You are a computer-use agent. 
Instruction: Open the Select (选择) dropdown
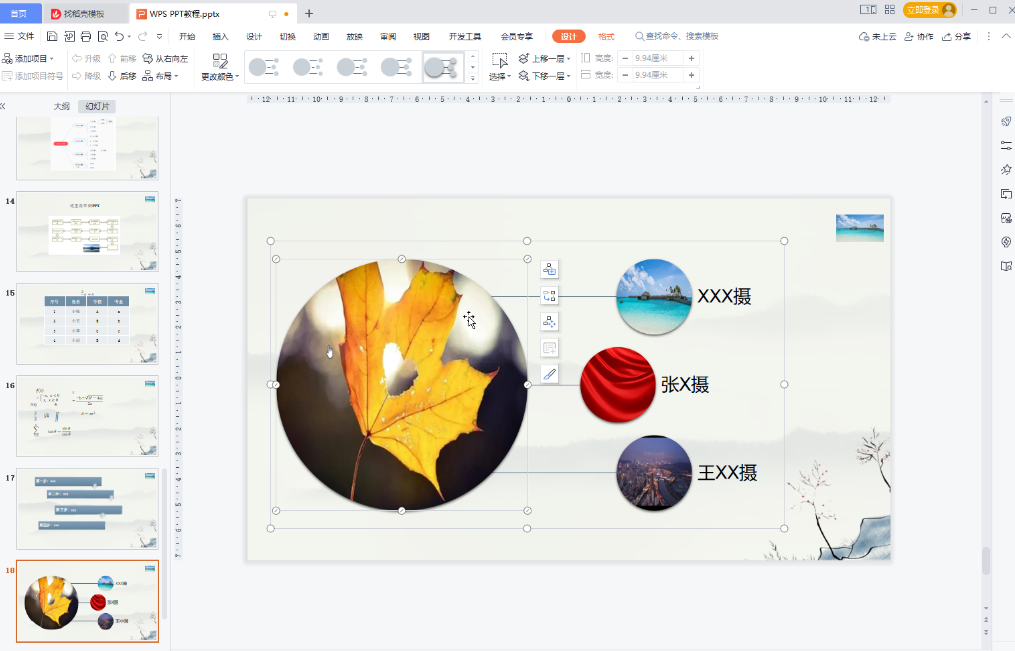point(500,76)
